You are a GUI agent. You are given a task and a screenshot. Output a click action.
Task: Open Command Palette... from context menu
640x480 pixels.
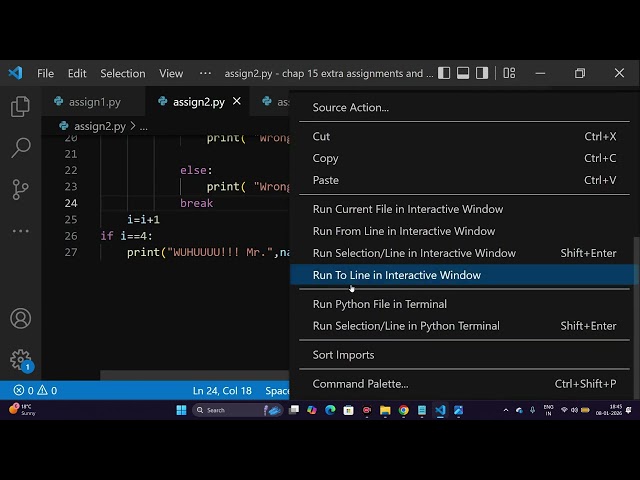464,384
